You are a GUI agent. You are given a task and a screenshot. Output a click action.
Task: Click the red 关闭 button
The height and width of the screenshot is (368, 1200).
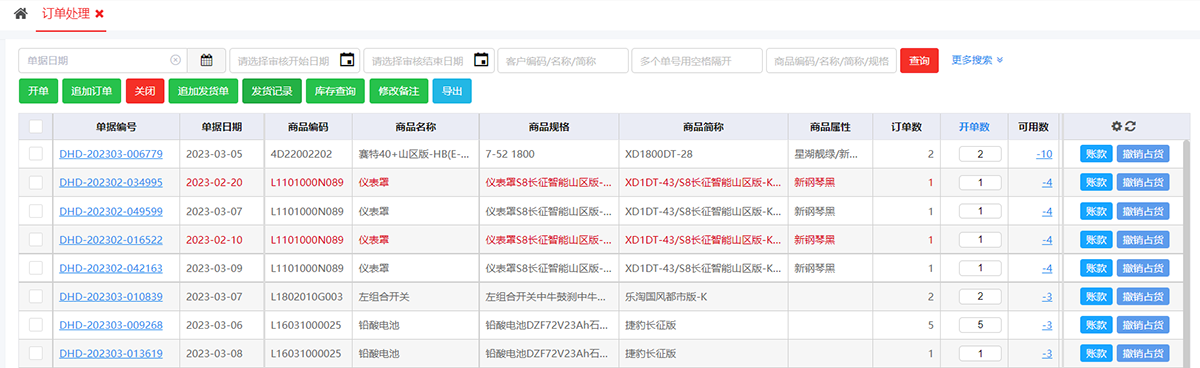pos(145,91)
